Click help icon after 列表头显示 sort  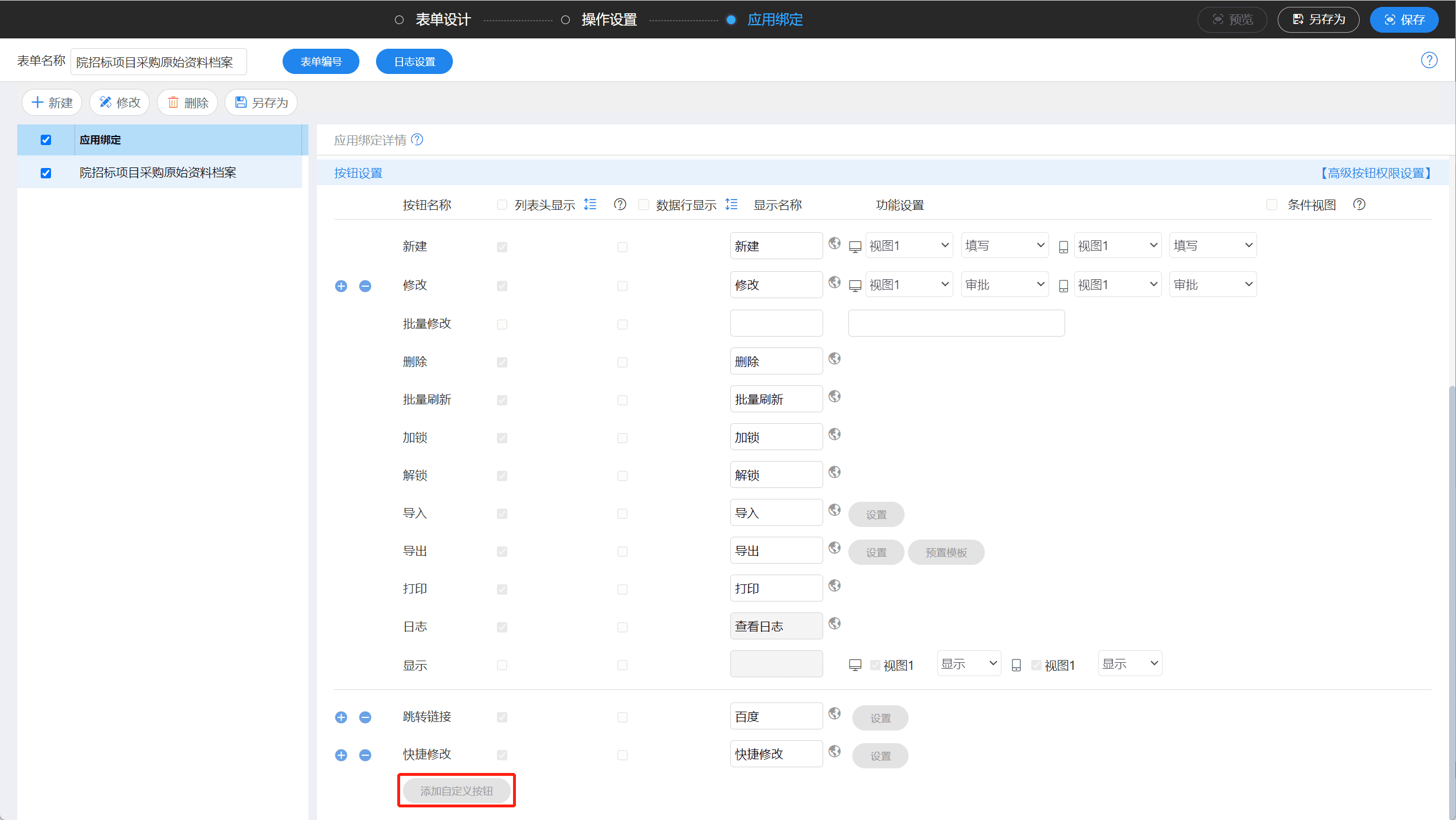[x=620, y=204]
